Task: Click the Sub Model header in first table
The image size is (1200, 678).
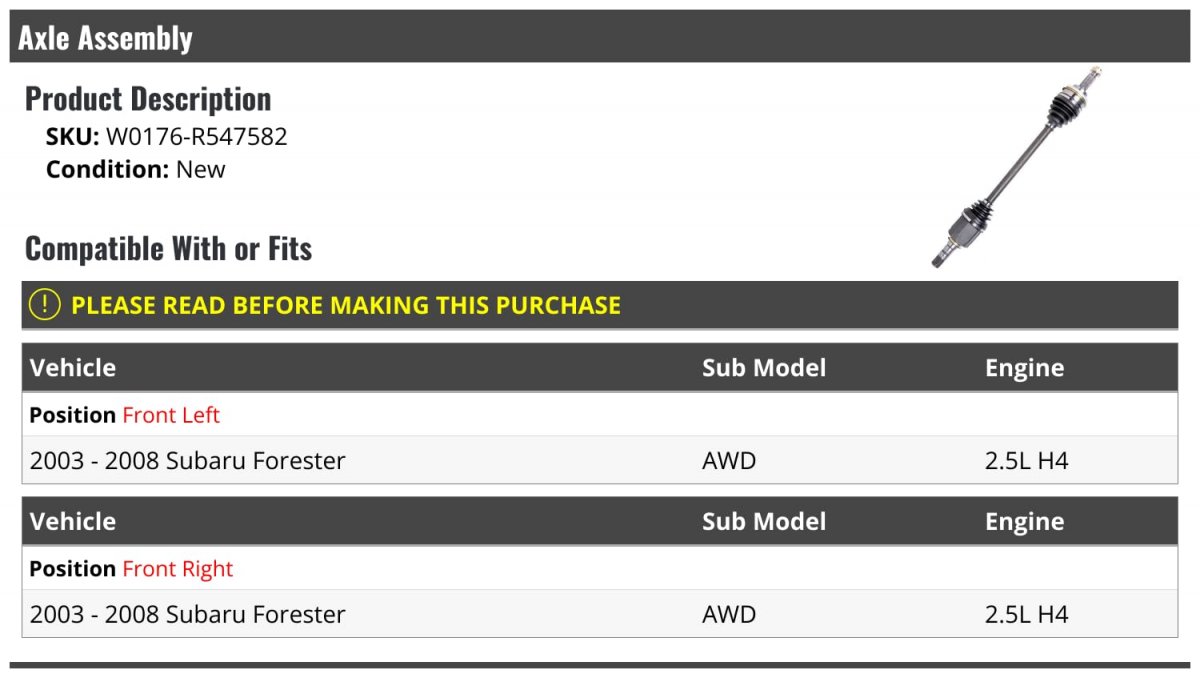Action: (764, 367)
